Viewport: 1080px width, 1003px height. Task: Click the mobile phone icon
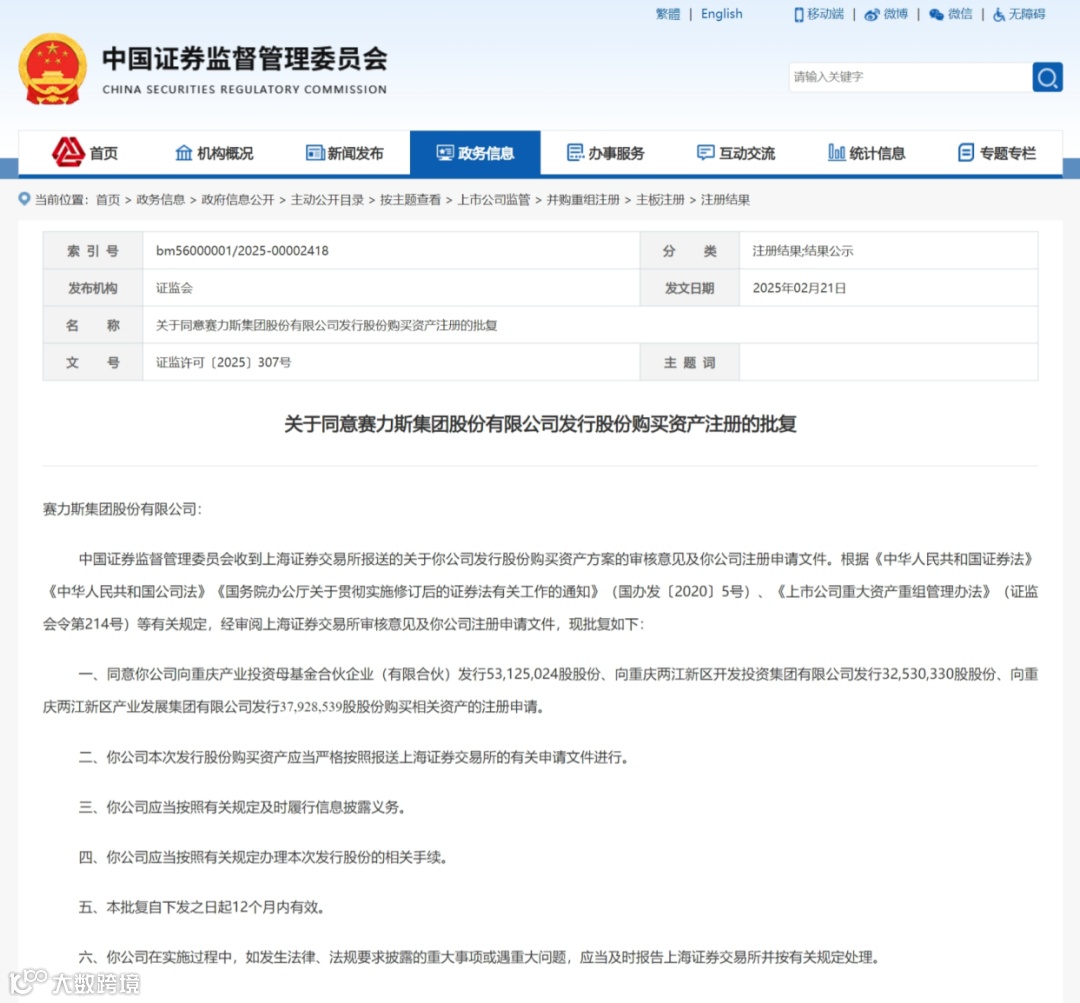798,14
